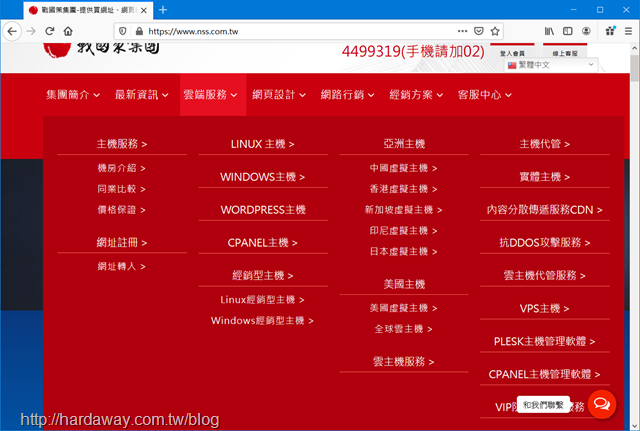640x431 pixels.
Task: Expand the 網路行銷 menu
Action: pyautogui.click(x=347, y=95)
